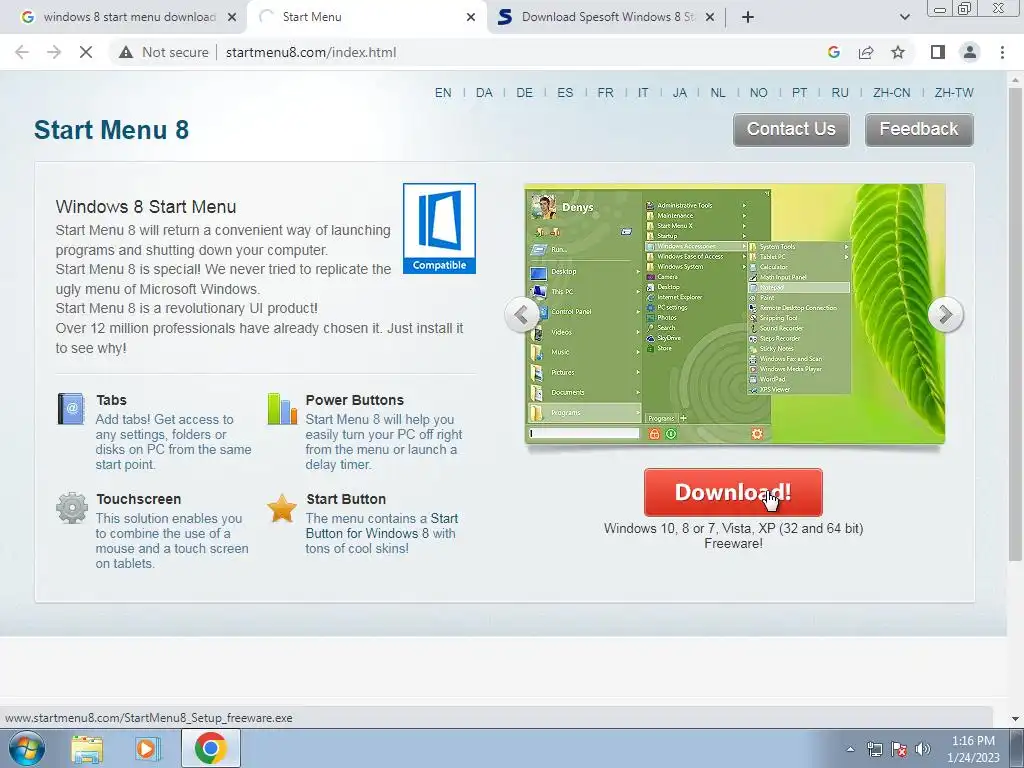Click the Windows Compatible badge
The width and height of the screenshot is (1024, 768).
(439, 228)
